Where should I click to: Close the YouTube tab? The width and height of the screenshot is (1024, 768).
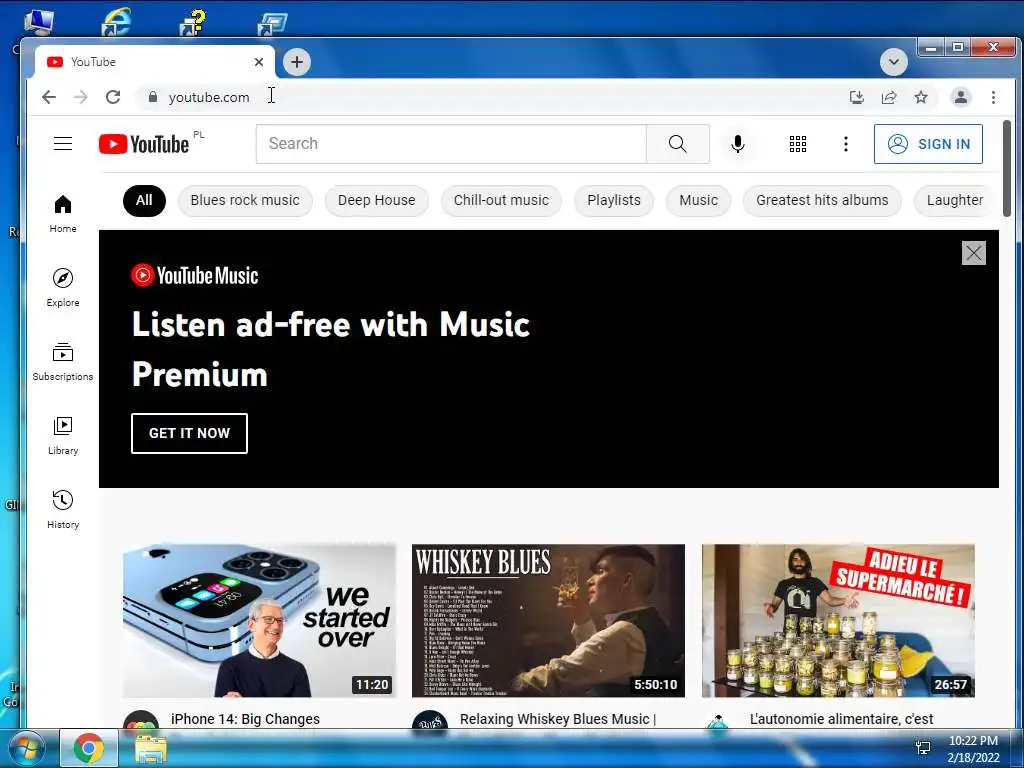tap(259, 62)
